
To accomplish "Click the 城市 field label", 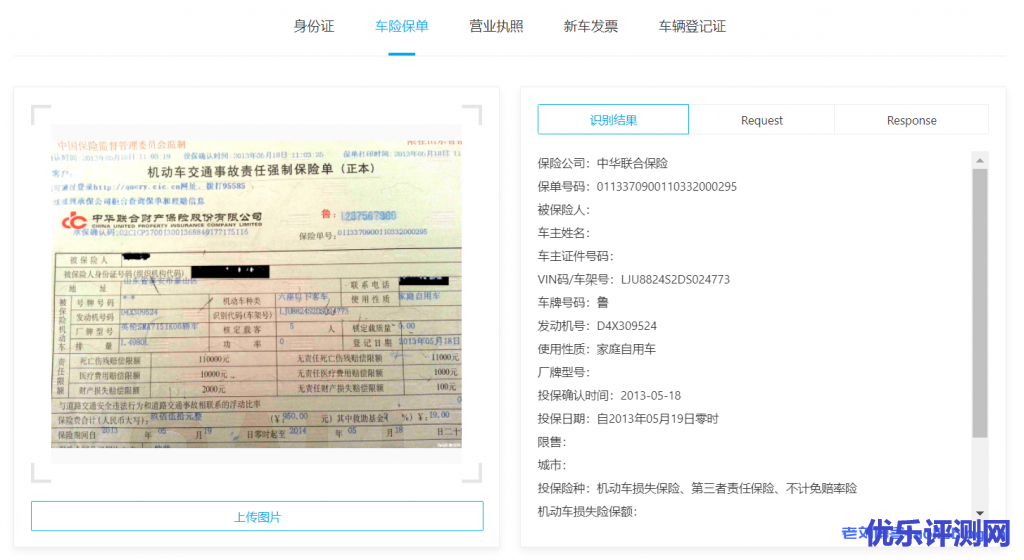I will (x=552, y=465).
